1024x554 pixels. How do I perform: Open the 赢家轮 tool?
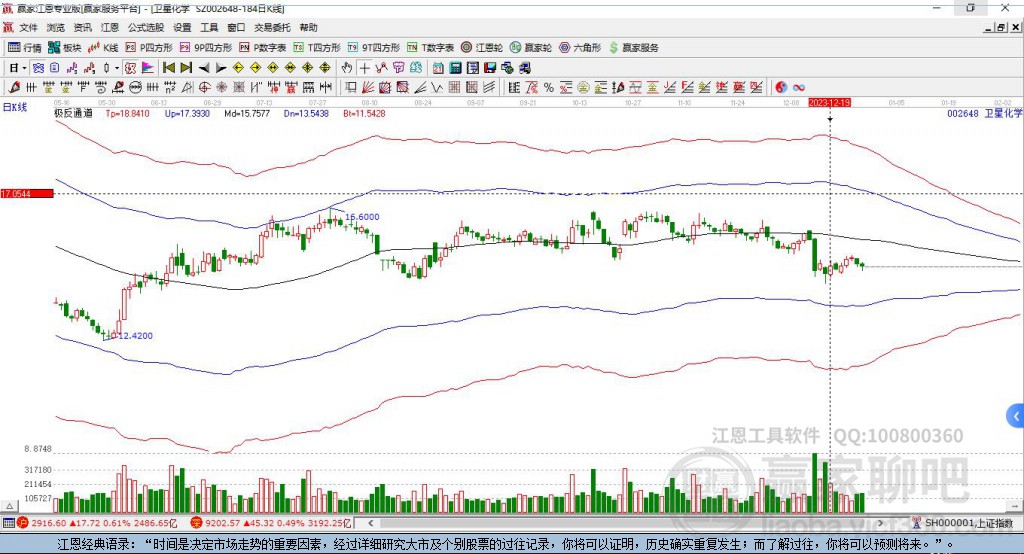click(x=530, y=48)
